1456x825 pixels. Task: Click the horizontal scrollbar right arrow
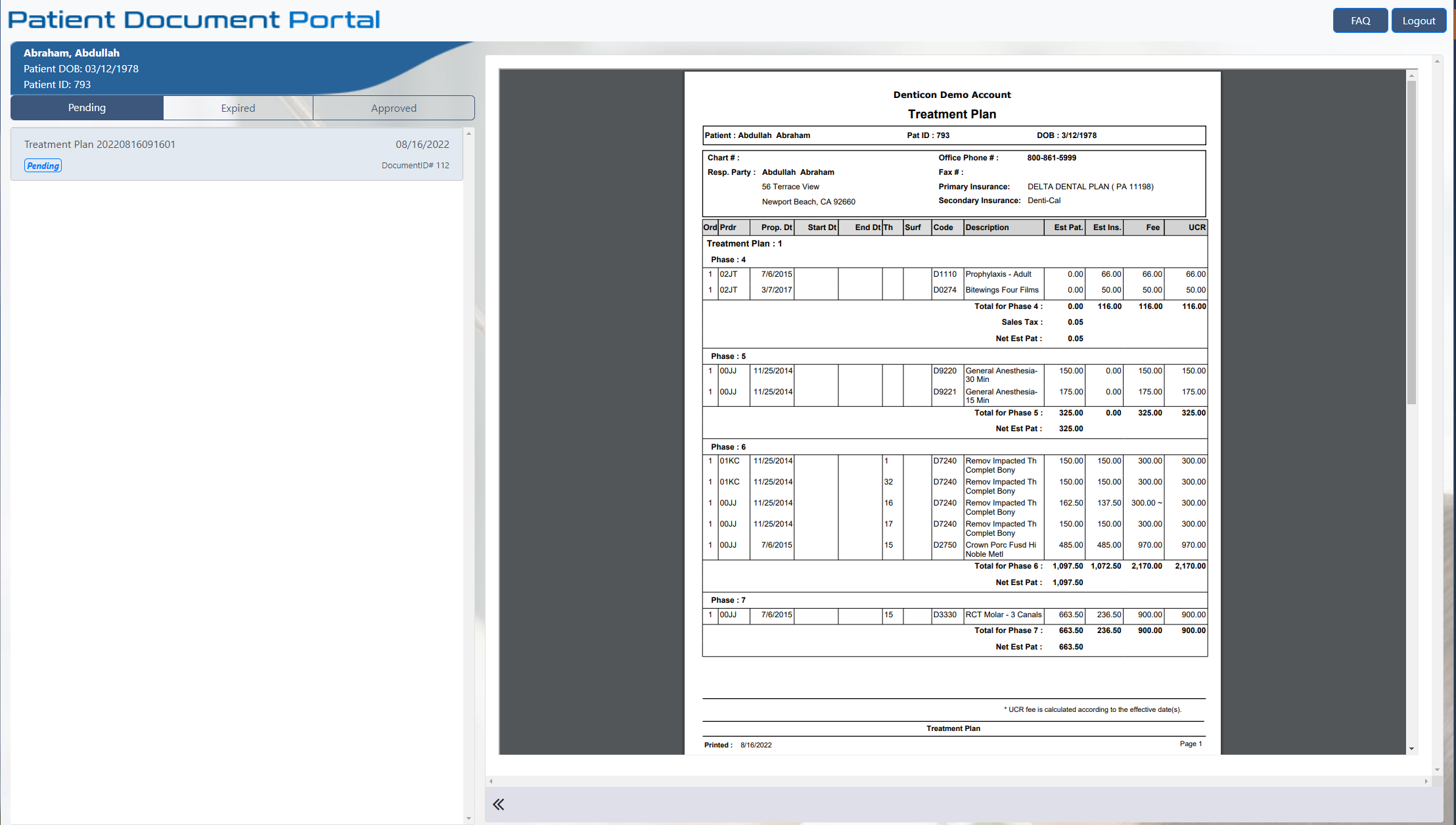(1426, 781)
